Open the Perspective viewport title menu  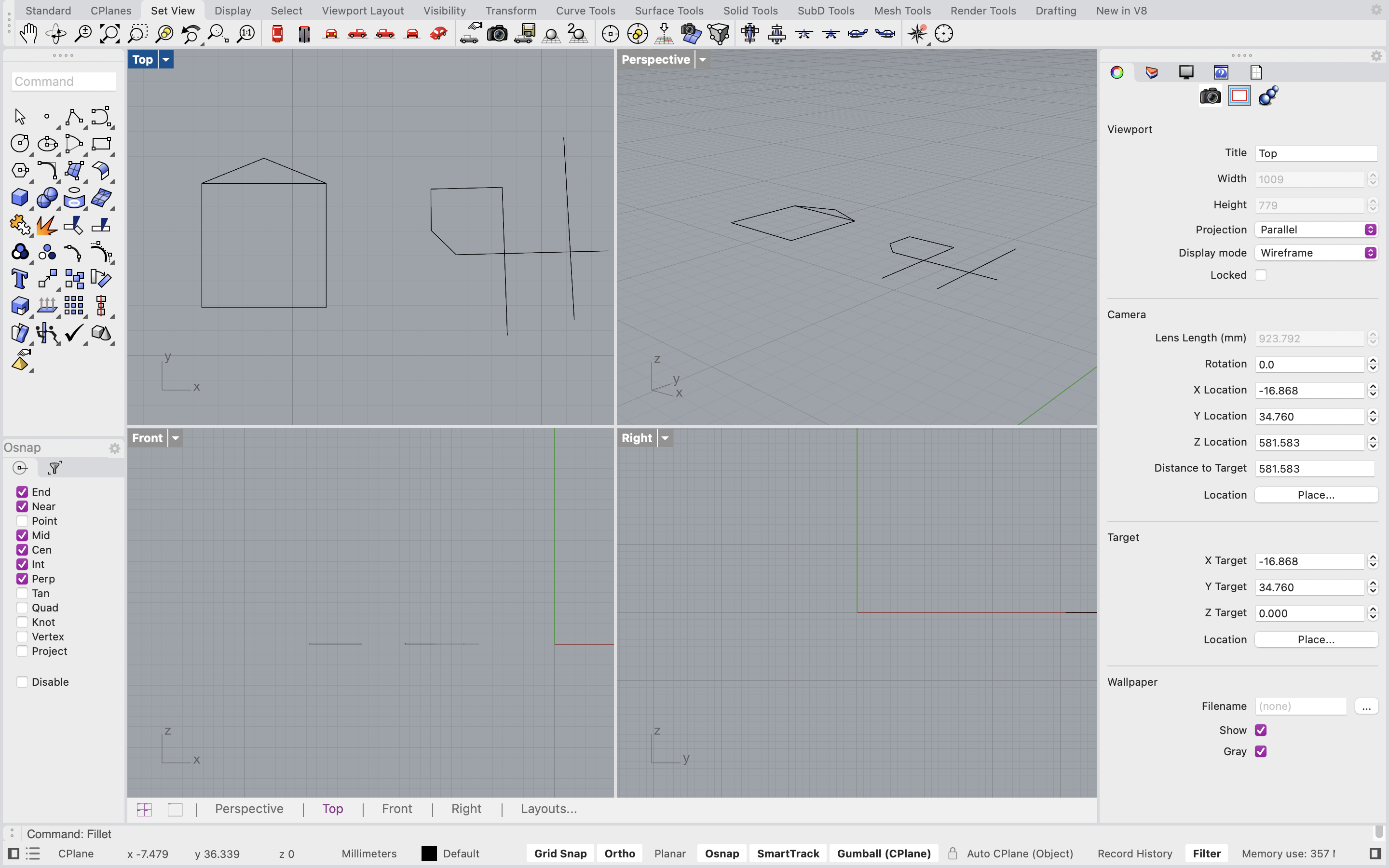click(703, 59)
